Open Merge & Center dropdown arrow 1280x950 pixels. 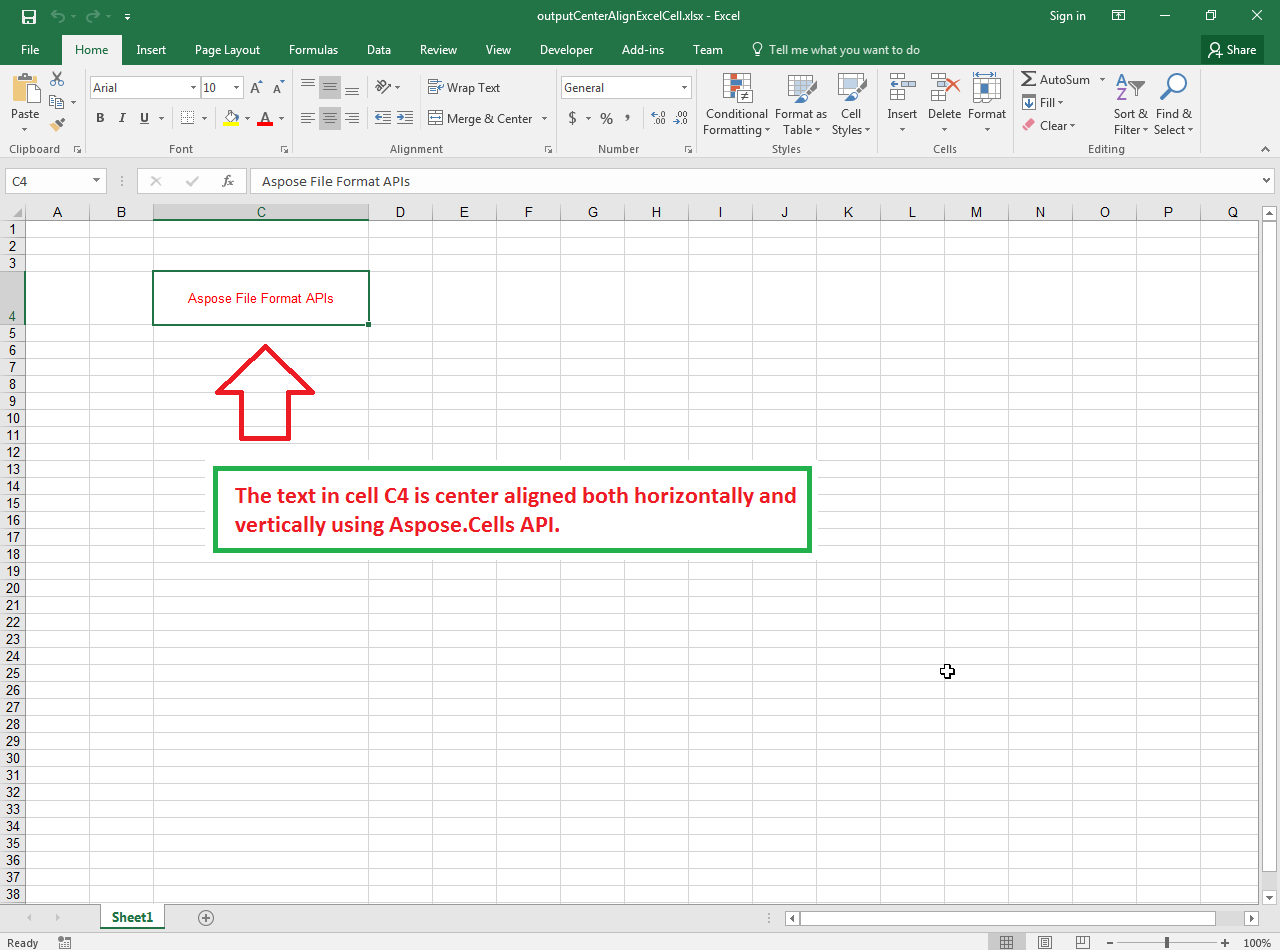[x=545, y=118]
